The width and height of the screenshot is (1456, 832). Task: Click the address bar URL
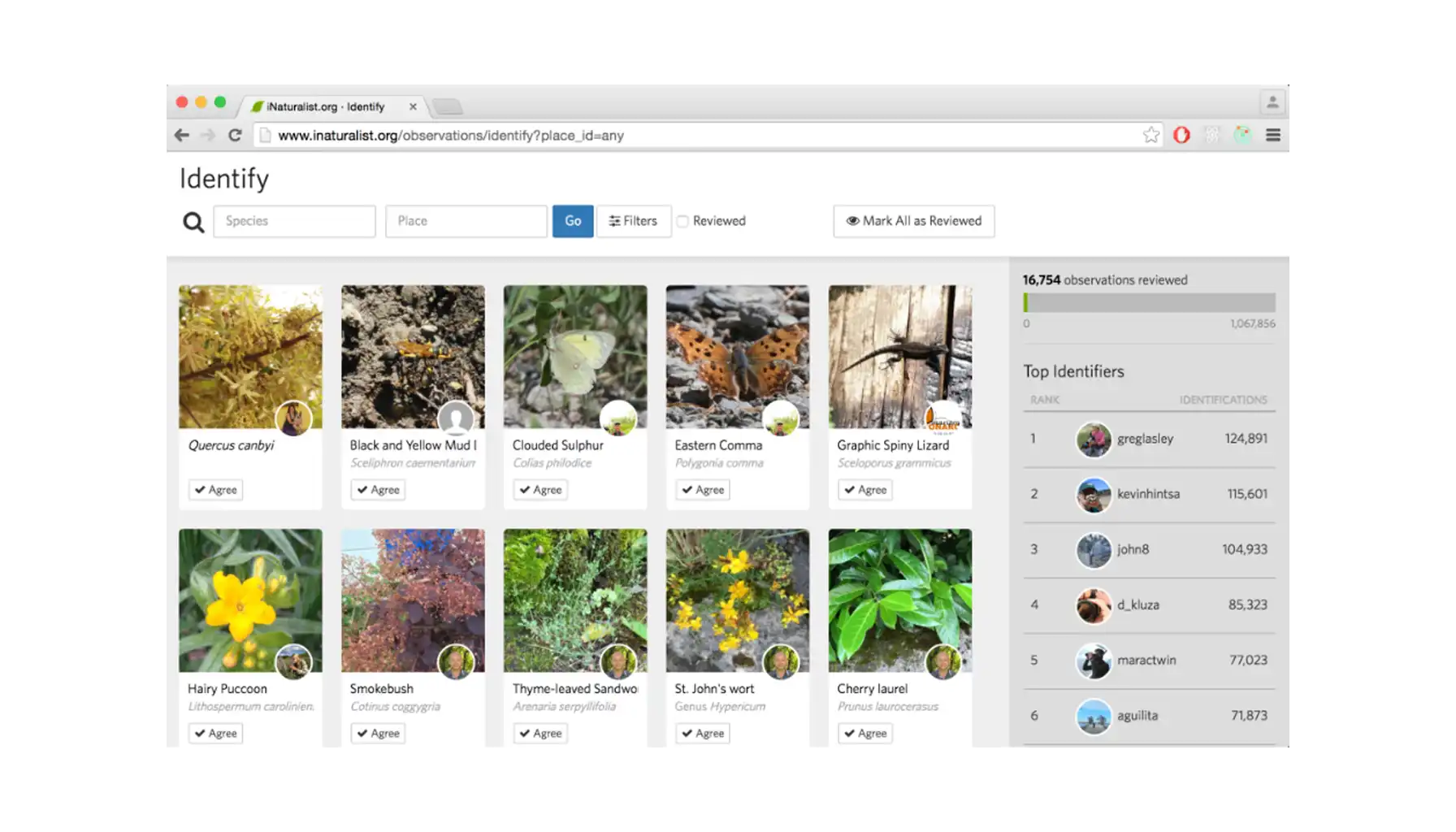[451, 136]
